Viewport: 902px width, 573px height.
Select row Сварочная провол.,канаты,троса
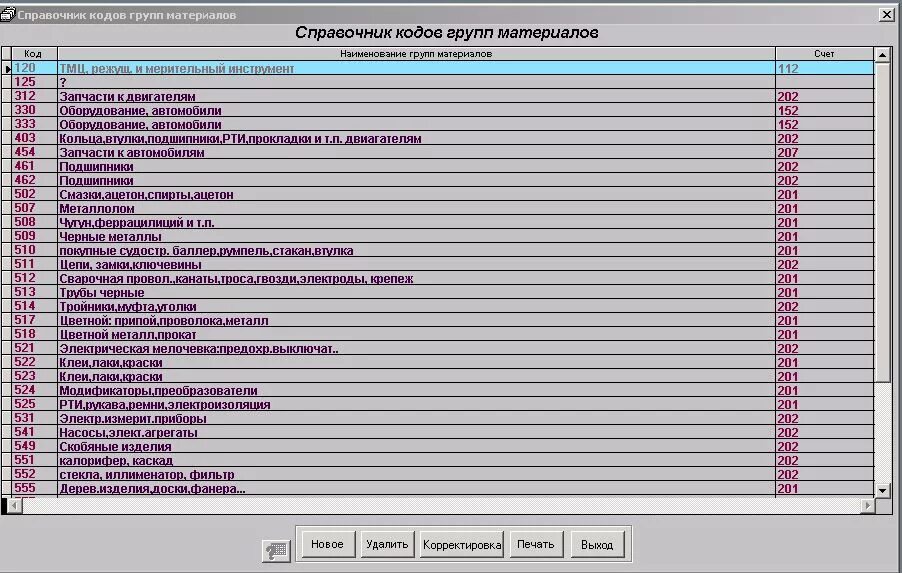click(442, 278)
